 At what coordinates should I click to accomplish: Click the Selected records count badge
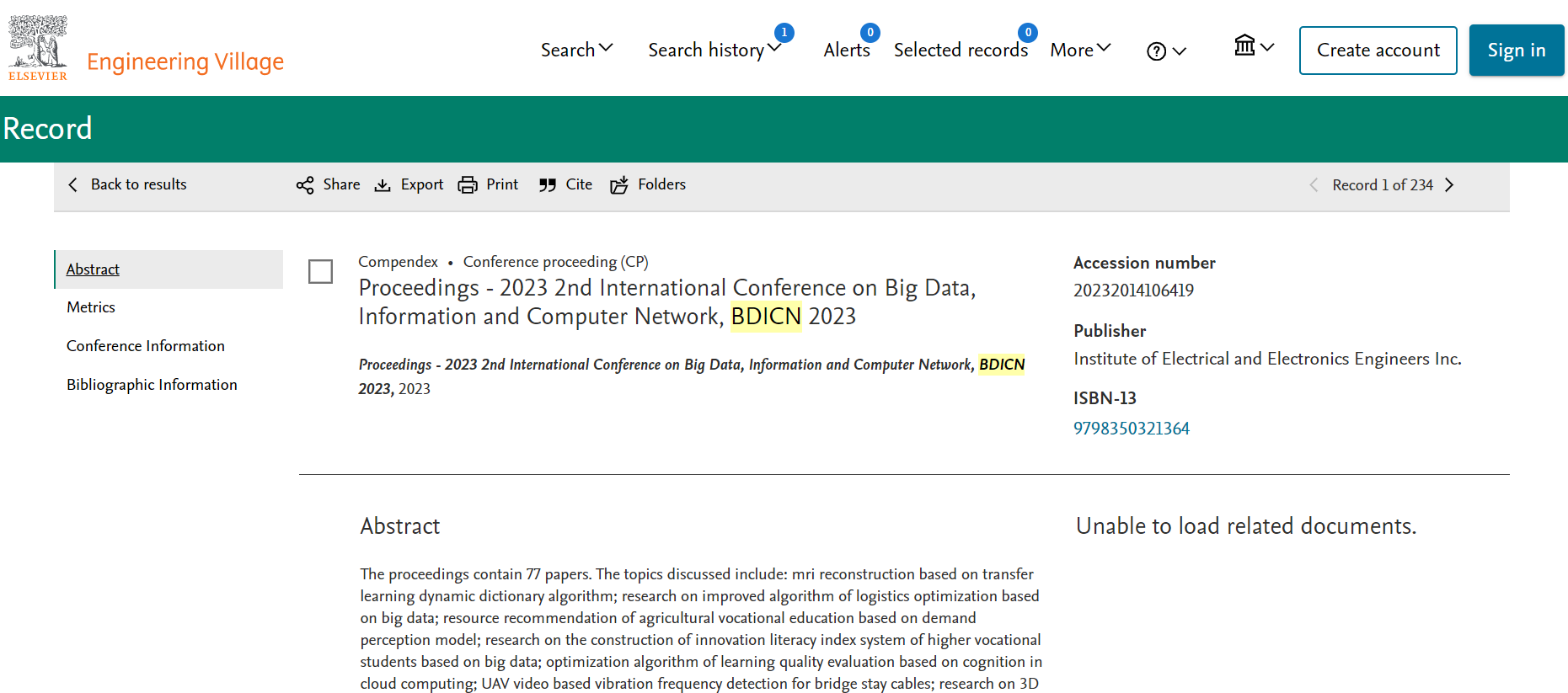pyautogui.click(x=1028, y=33)
